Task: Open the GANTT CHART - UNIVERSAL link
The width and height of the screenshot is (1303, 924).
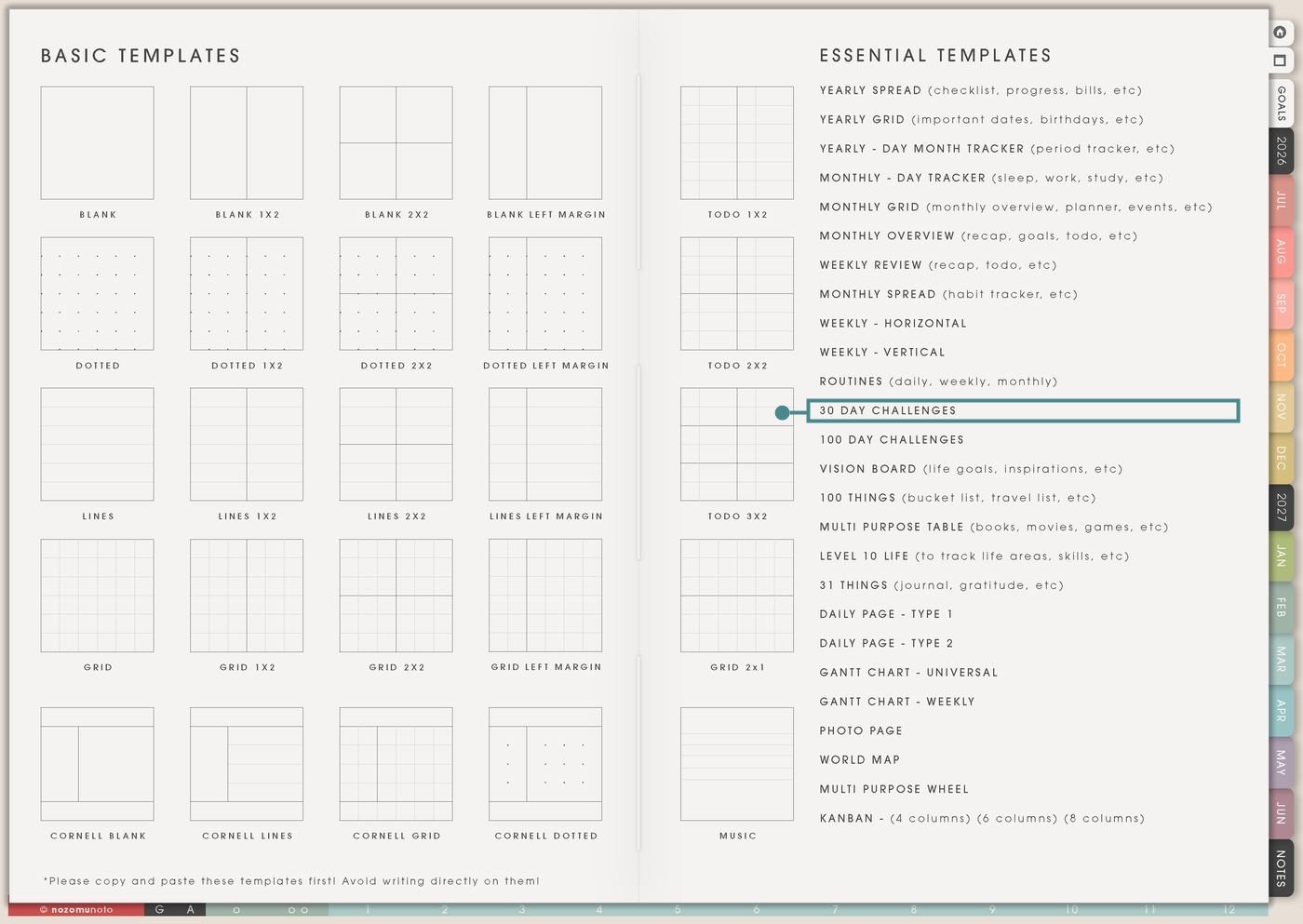Action: tap(908, 672)
